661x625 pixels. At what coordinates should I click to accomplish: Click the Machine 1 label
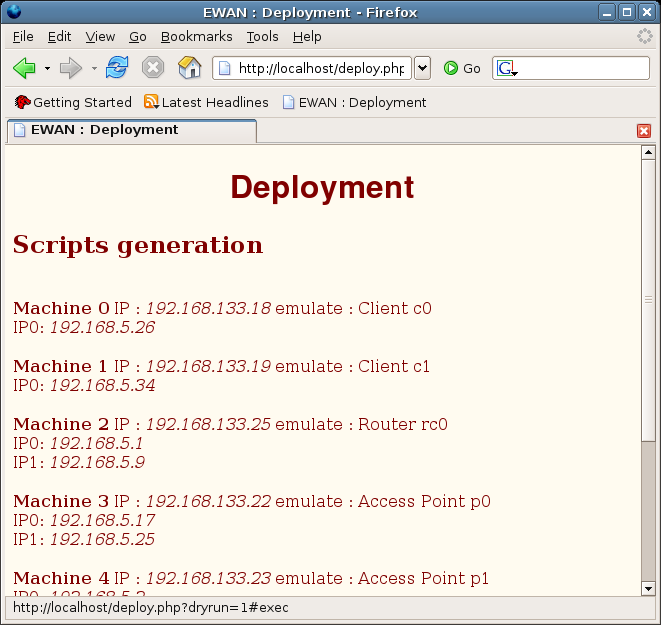tap(60, 366)
